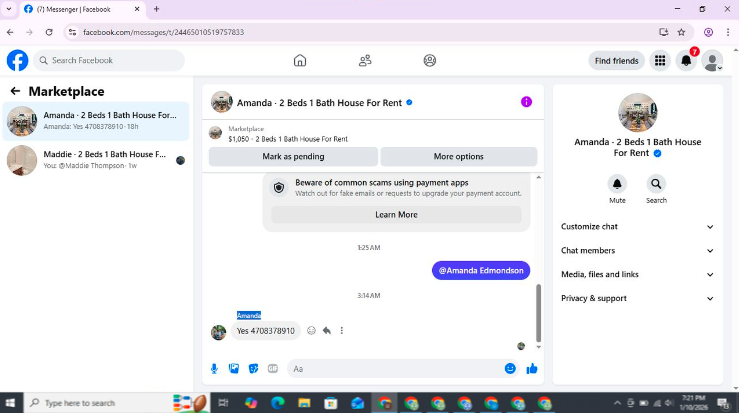
Task: Click Amanda's large profile picture in sidebar
Action: [637, 113]
